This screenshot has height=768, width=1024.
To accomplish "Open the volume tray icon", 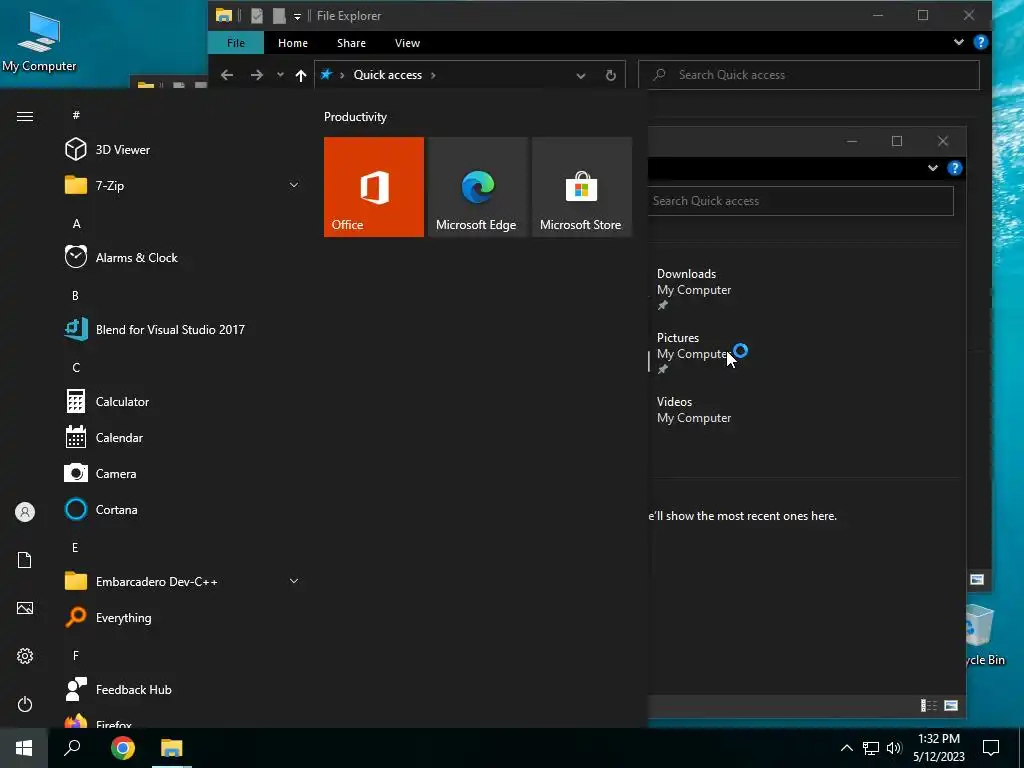I will pos(894,748).
